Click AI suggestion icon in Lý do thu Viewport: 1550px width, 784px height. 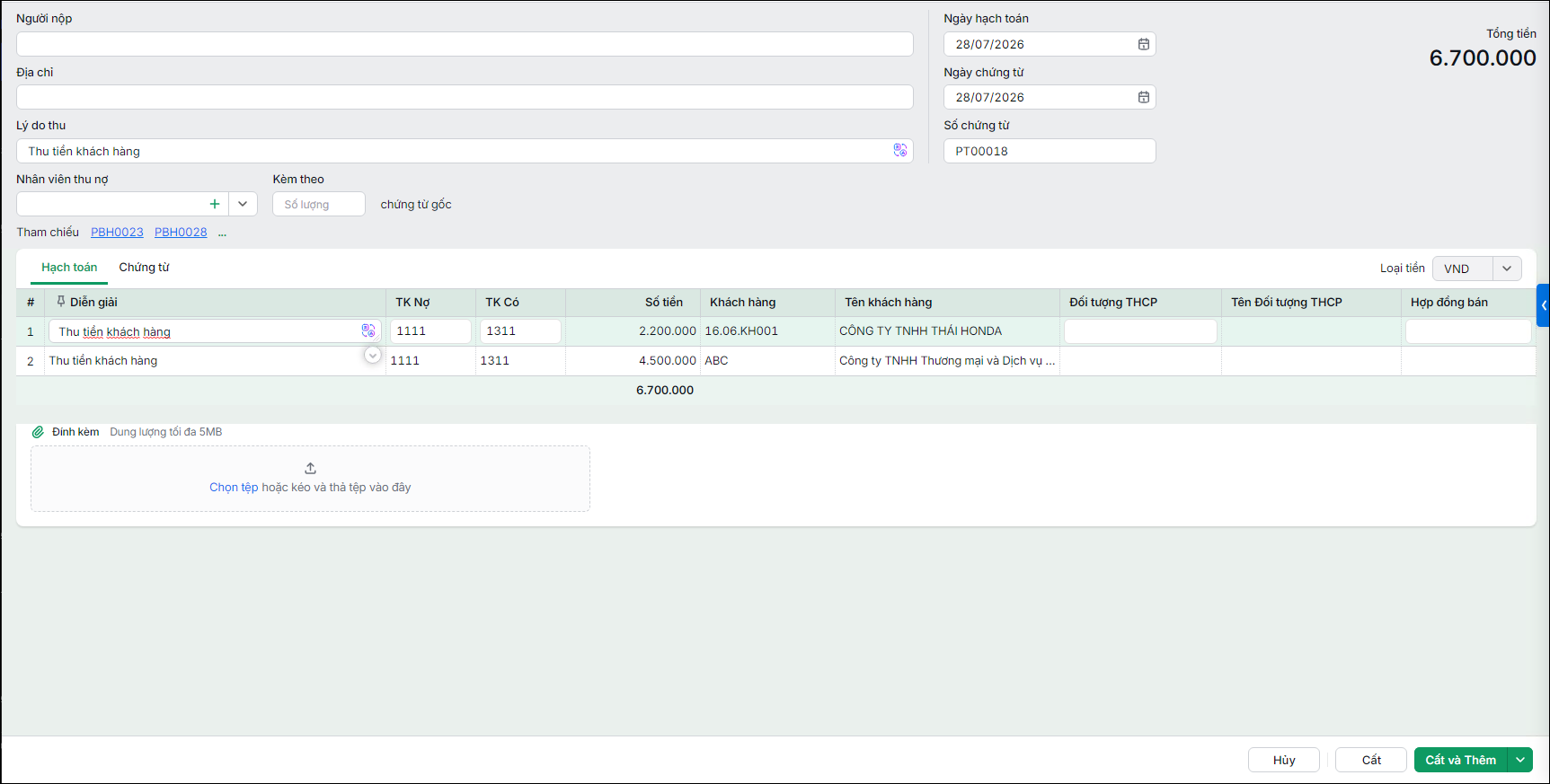[899, 151]
